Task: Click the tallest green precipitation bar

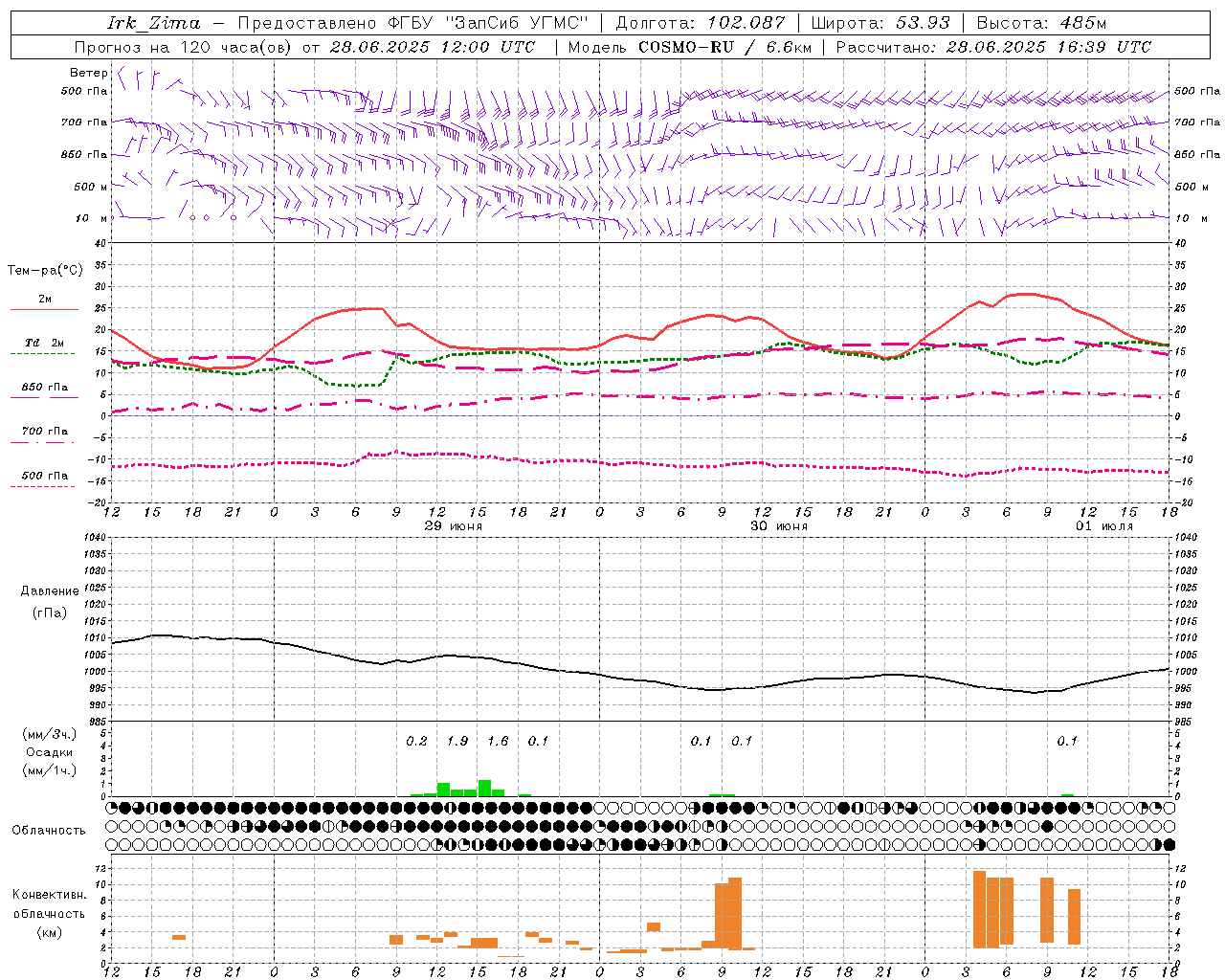Action: coord(484,789)
